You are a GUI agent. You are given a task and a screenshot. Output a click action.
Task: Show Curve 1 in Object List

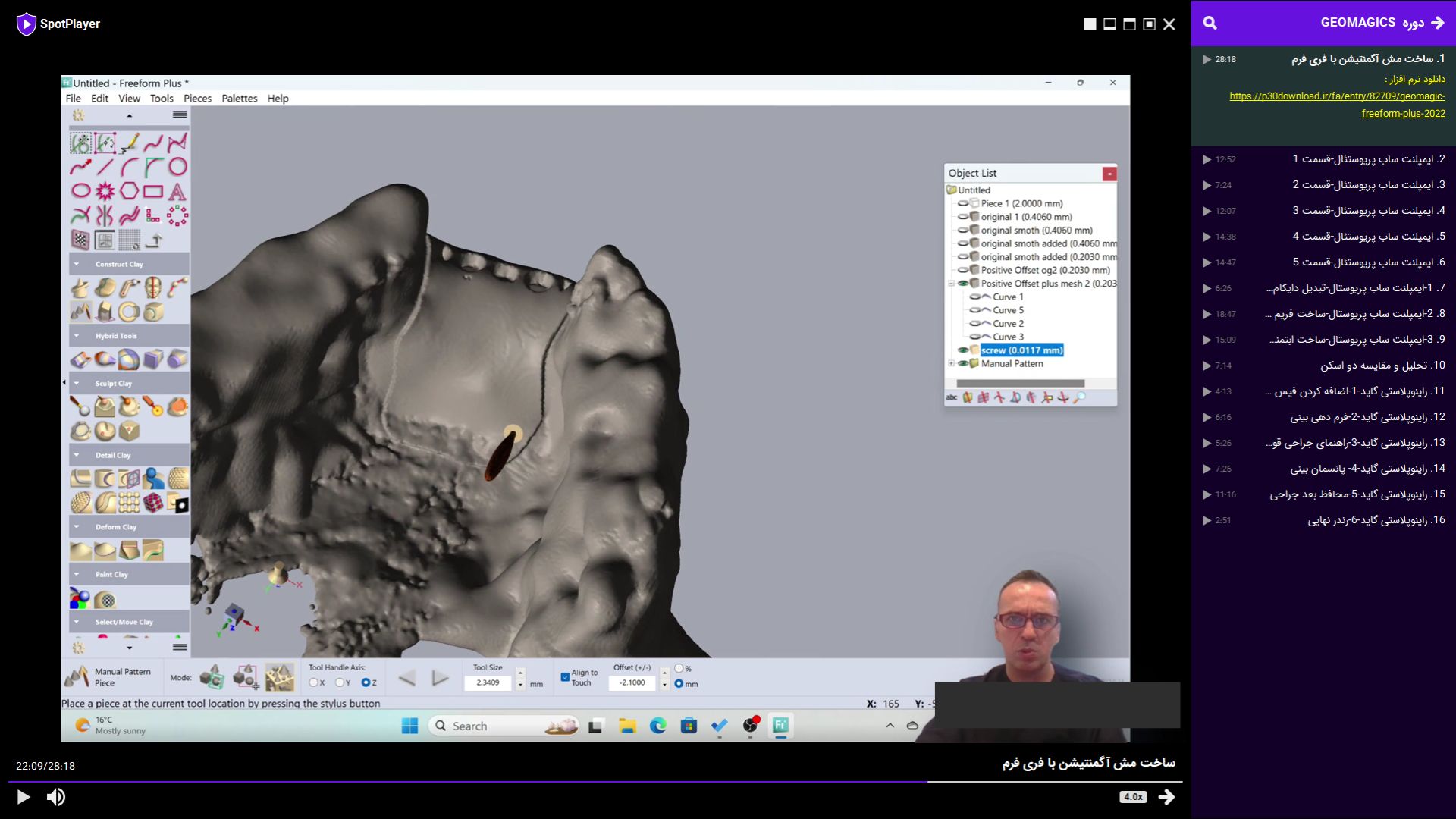(x=975, y=297)
